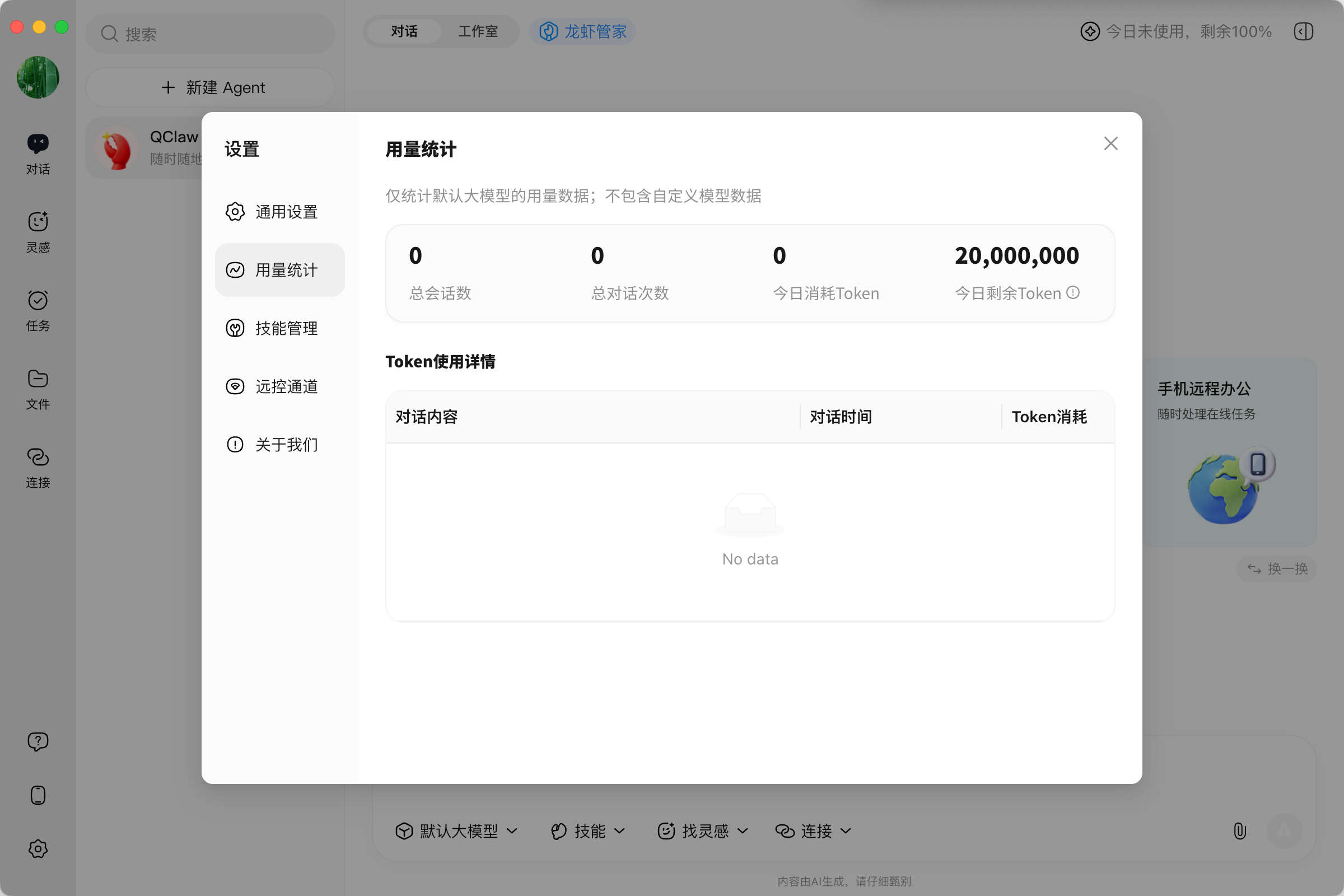Switch to 对话 mode at top

pyautogui.click(x=404, y=31)
